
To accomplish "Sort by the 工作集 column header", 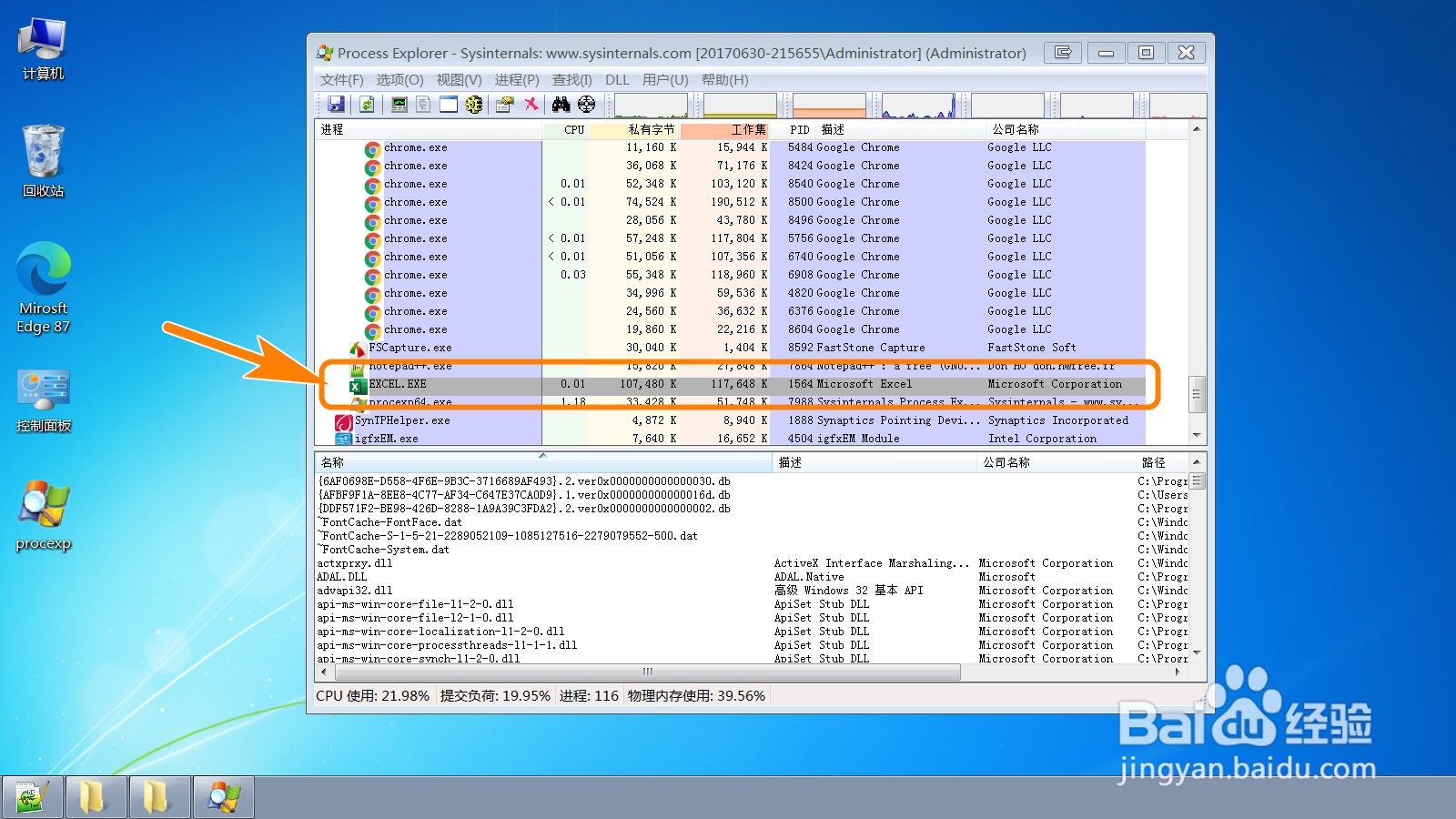I will (725, 130).
